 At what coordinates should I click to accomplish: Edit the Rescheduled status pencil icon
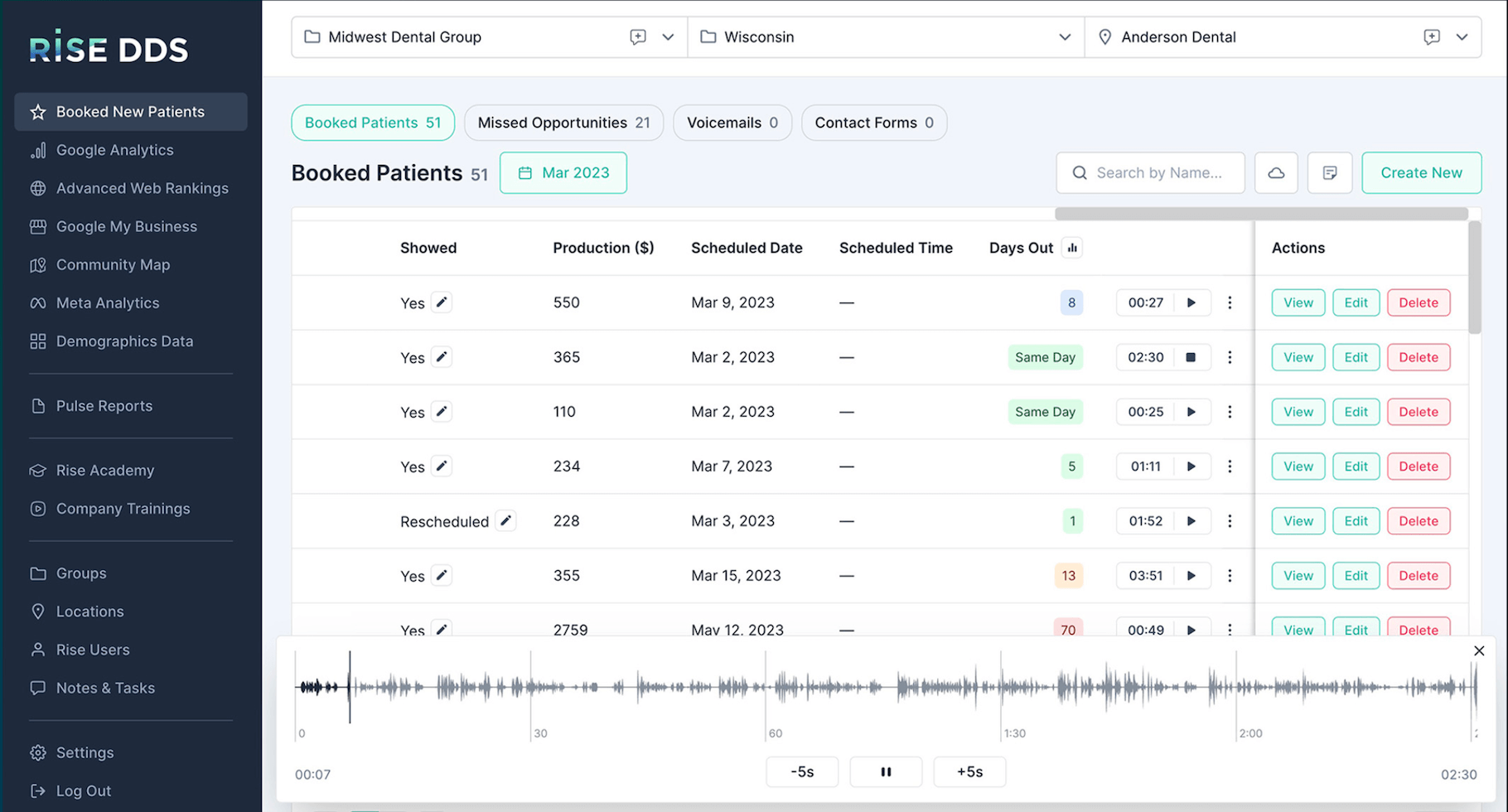click(x=505, y=521)
